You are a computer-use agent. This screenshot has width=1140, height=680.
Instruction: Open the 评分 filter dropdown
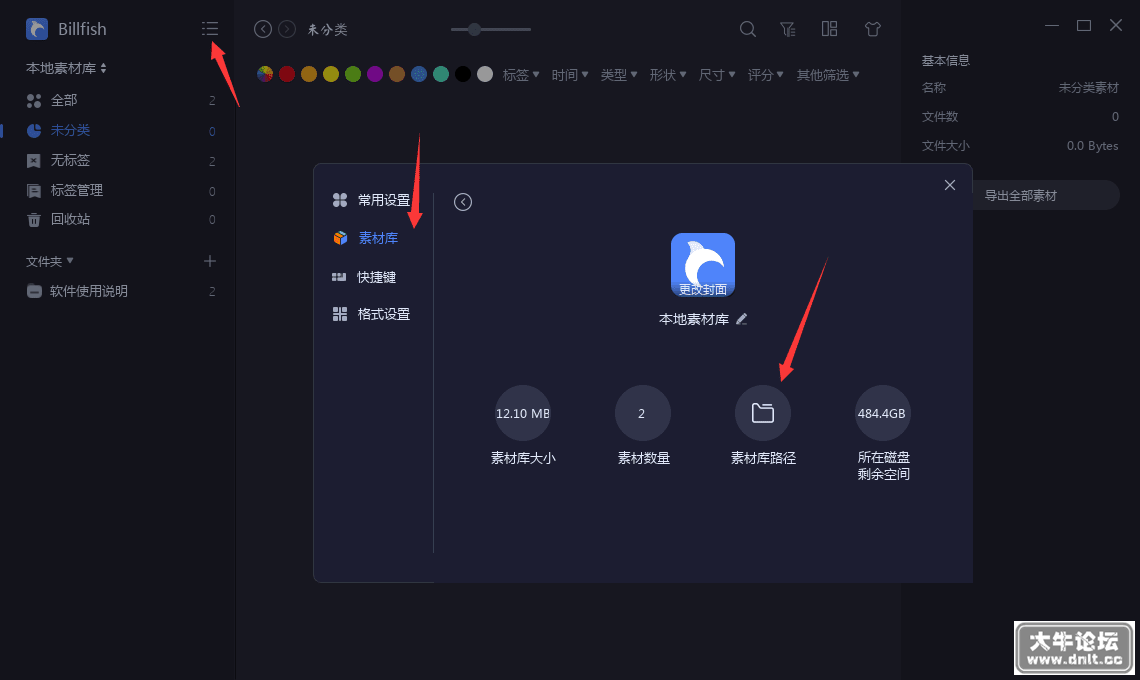pyautogui.click(x=766, y=75)
